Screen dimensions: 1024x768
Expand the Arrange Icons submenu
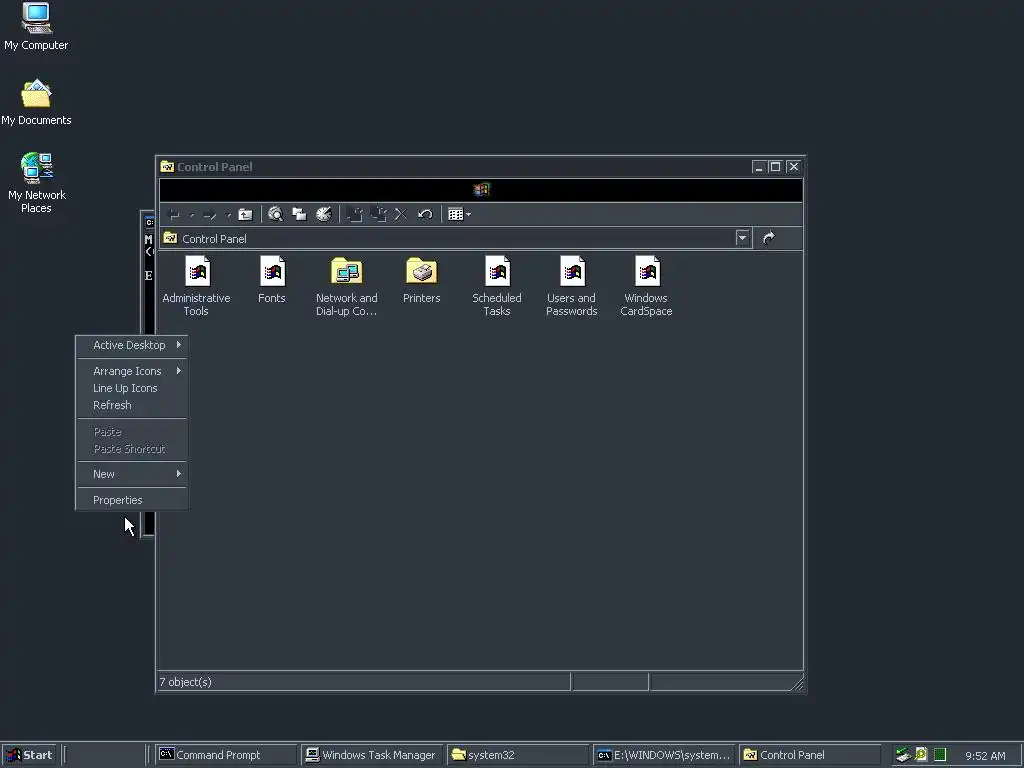132,371
